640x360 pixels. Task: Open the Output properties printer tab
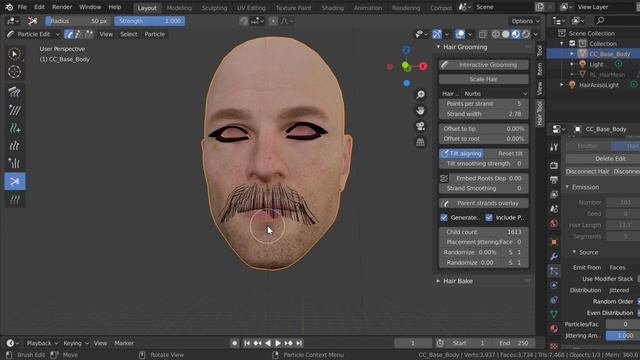point(554,180)
